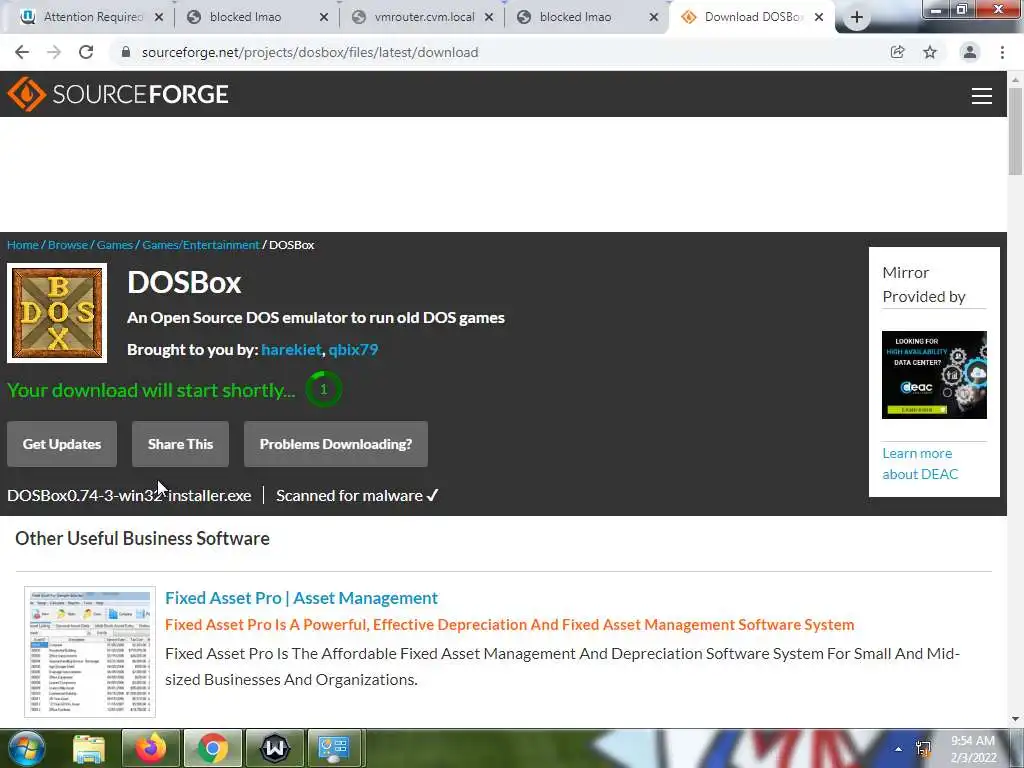Open the Browse breadcrumb link
Image resolution: width=1024 pixels, height=768 pixels.
(x=68, y=245)
